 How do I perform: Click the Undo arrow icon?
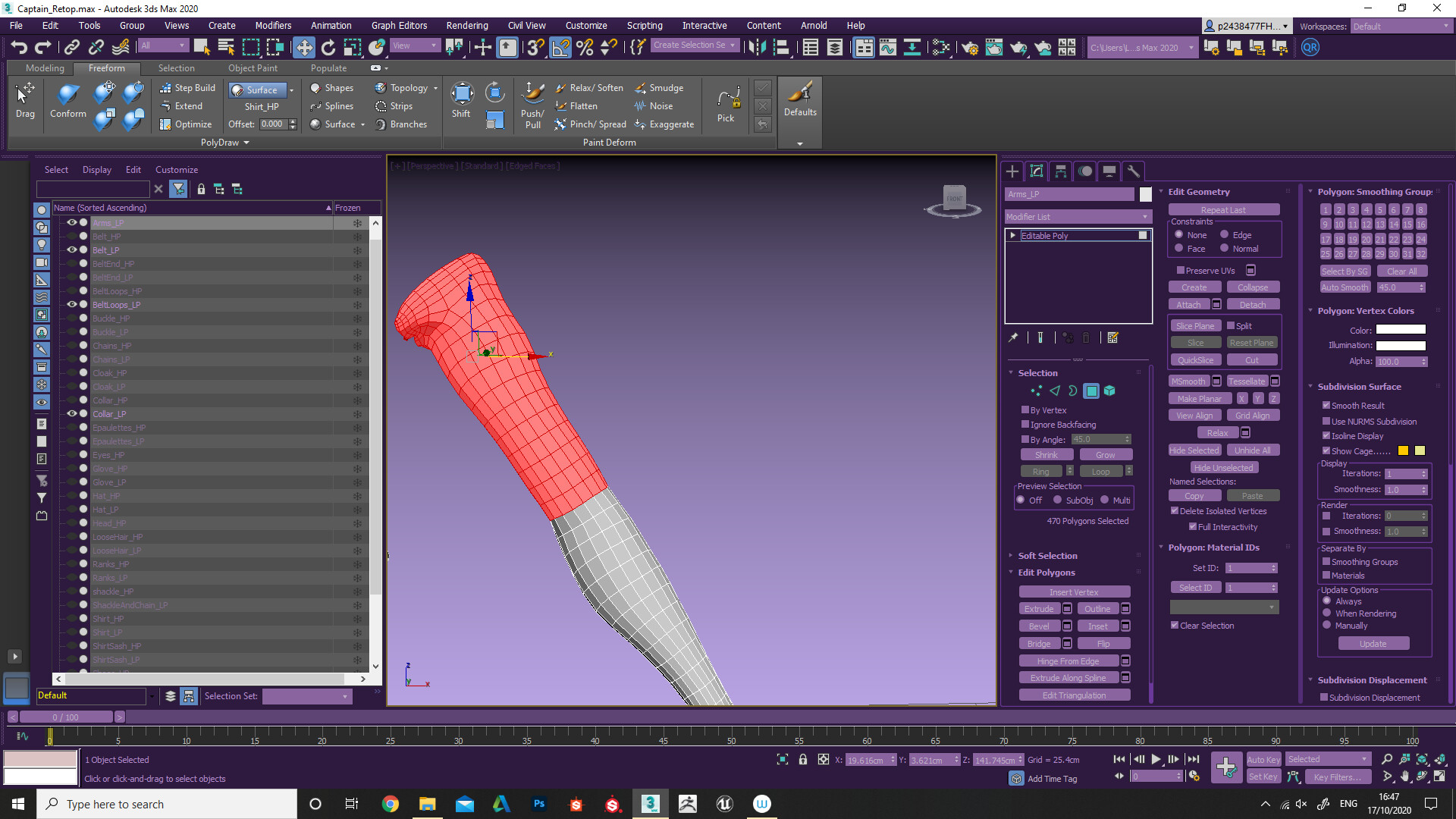click(18, 47)
